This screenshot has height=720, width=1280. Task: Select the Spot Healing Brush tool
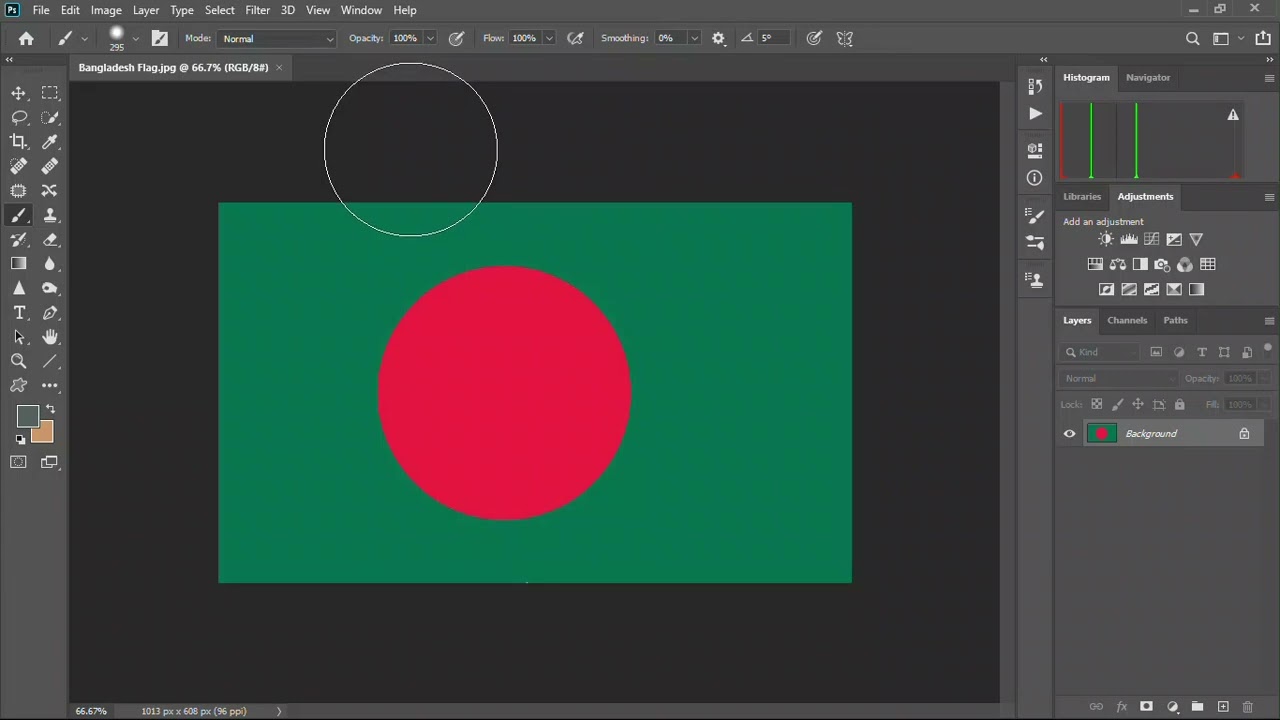(x=19, y=166)
